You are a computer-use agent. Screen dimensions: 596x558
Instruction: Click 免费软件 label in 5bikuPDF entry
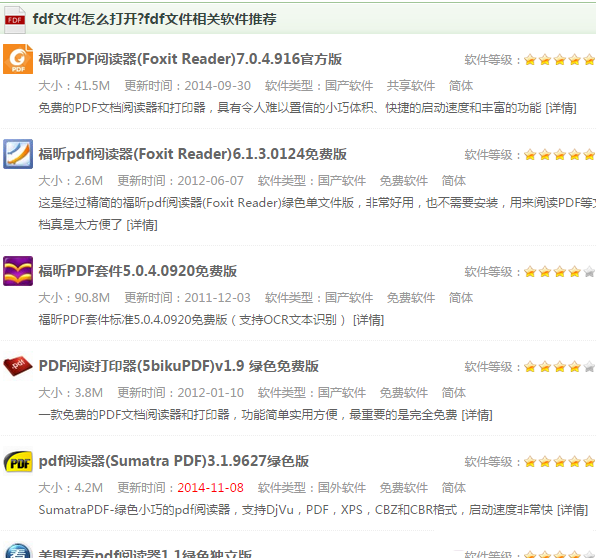(404, 393)
